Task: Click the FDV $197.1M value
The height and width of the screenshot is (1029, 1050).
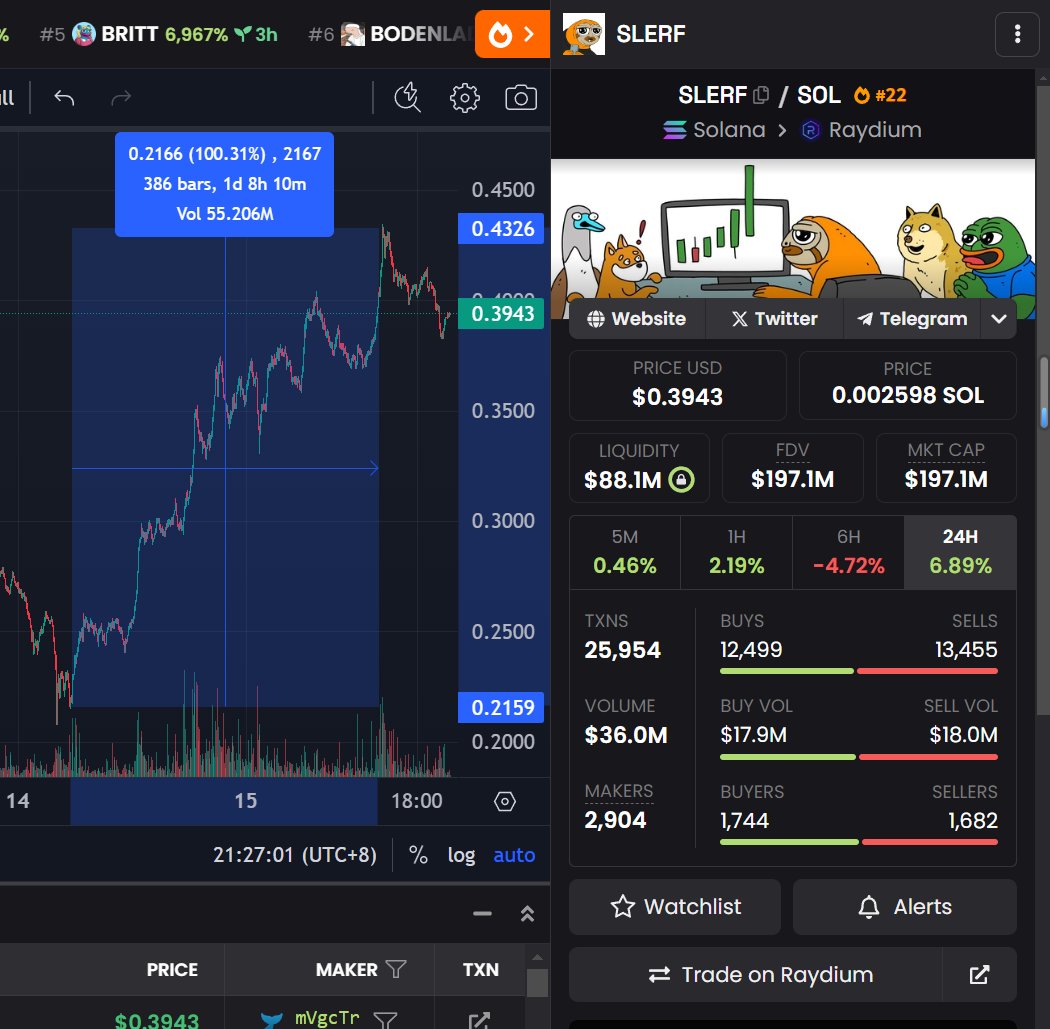Action: point(792,479)
